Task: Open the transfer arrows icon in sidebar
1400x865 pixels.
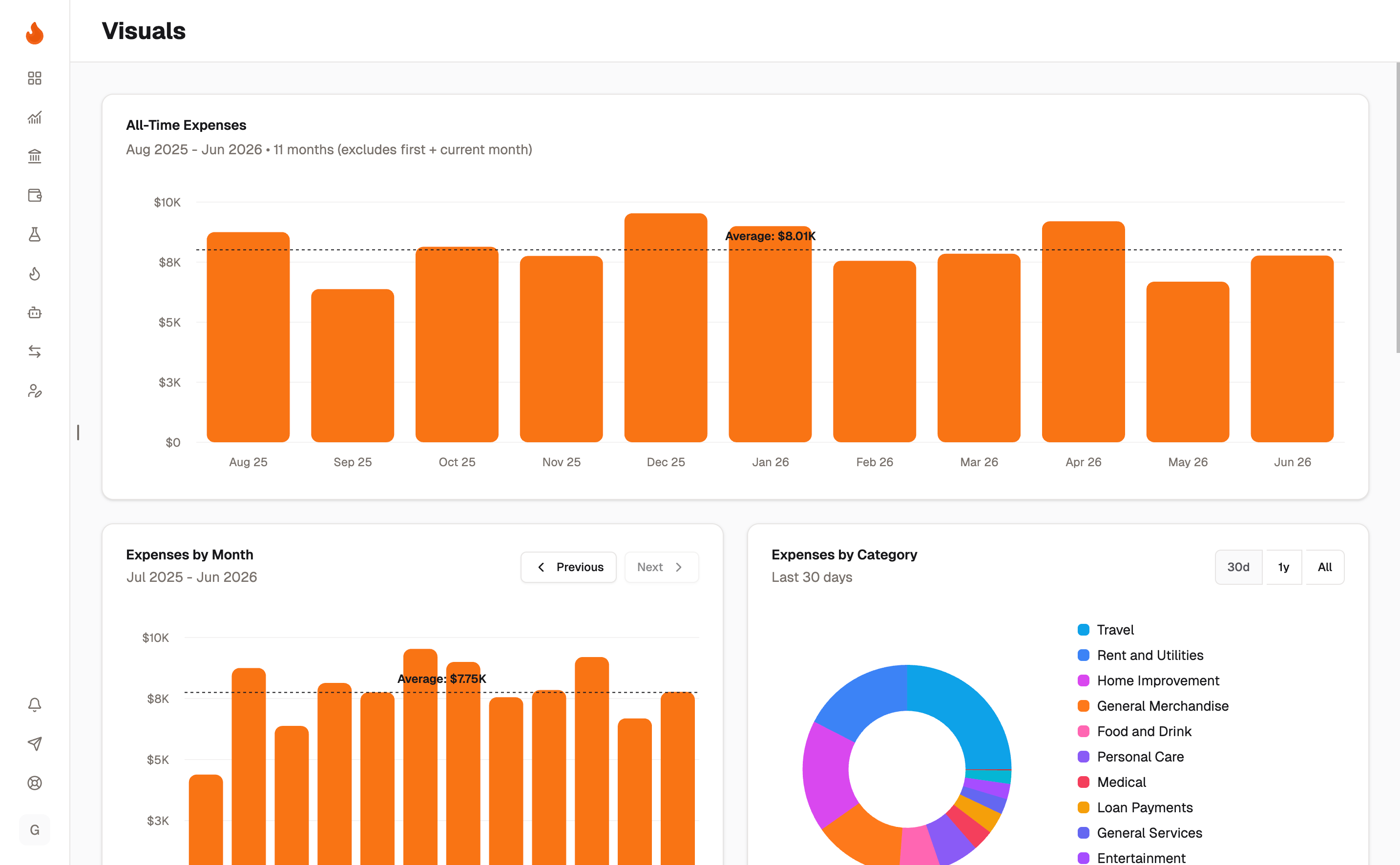Action: click(x=35, y=352)
